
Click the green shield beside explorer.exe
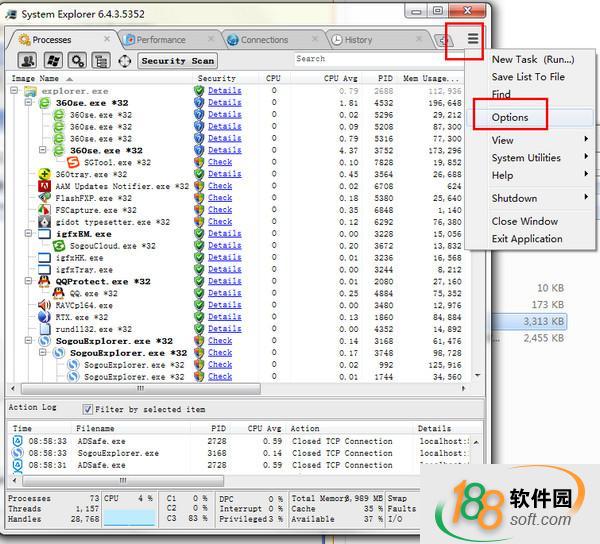pos(199,91)
